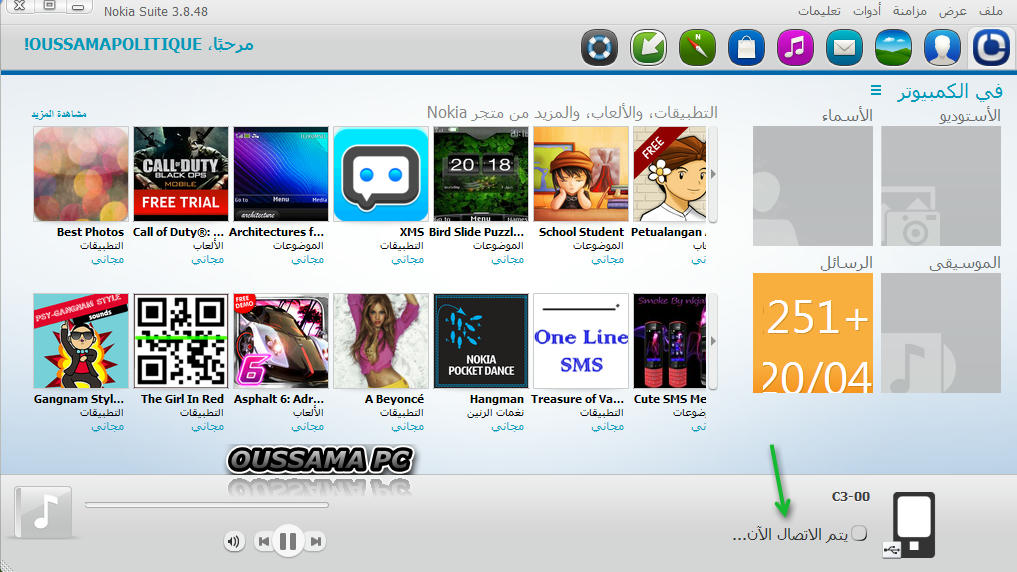Skip to the previous track
The width and height of the screenshot is (1017, 572).
(263, 541)
